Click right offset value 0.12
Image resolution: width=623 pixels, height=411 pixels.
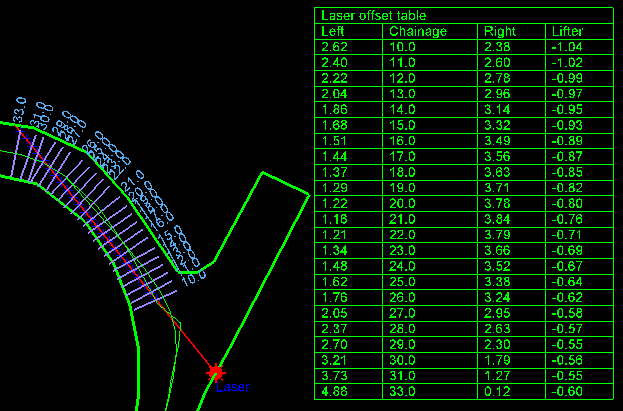pos(497,392)
